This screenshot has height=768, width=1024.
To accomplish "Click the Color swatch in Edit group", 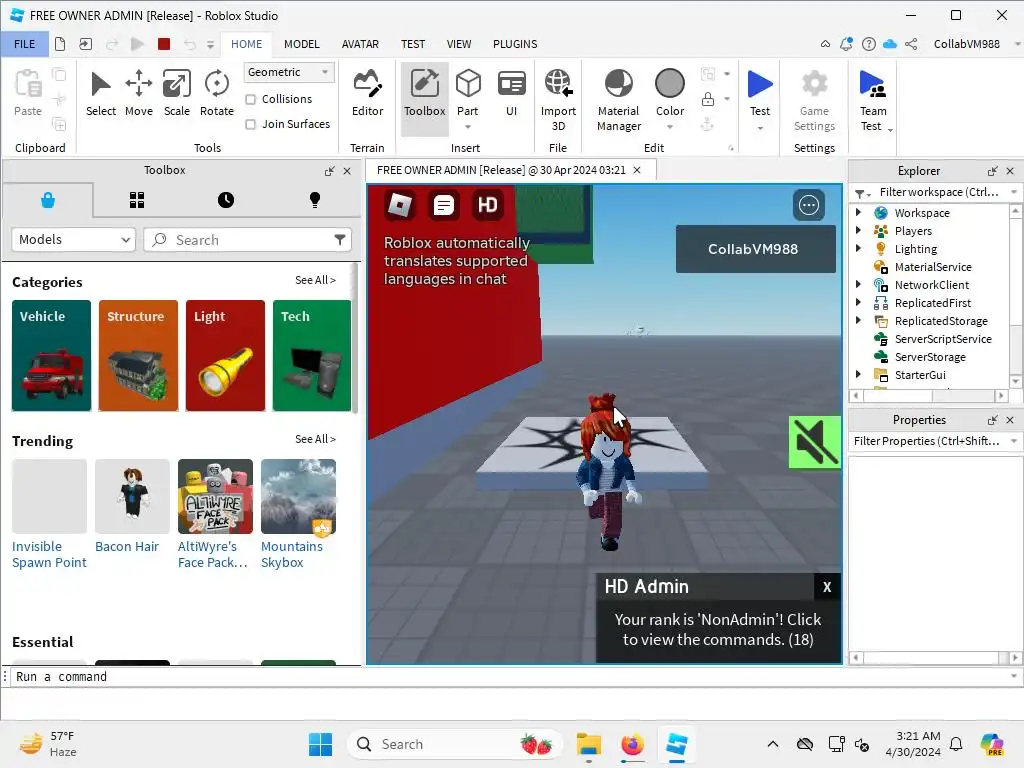I will [x=669, y=84].
